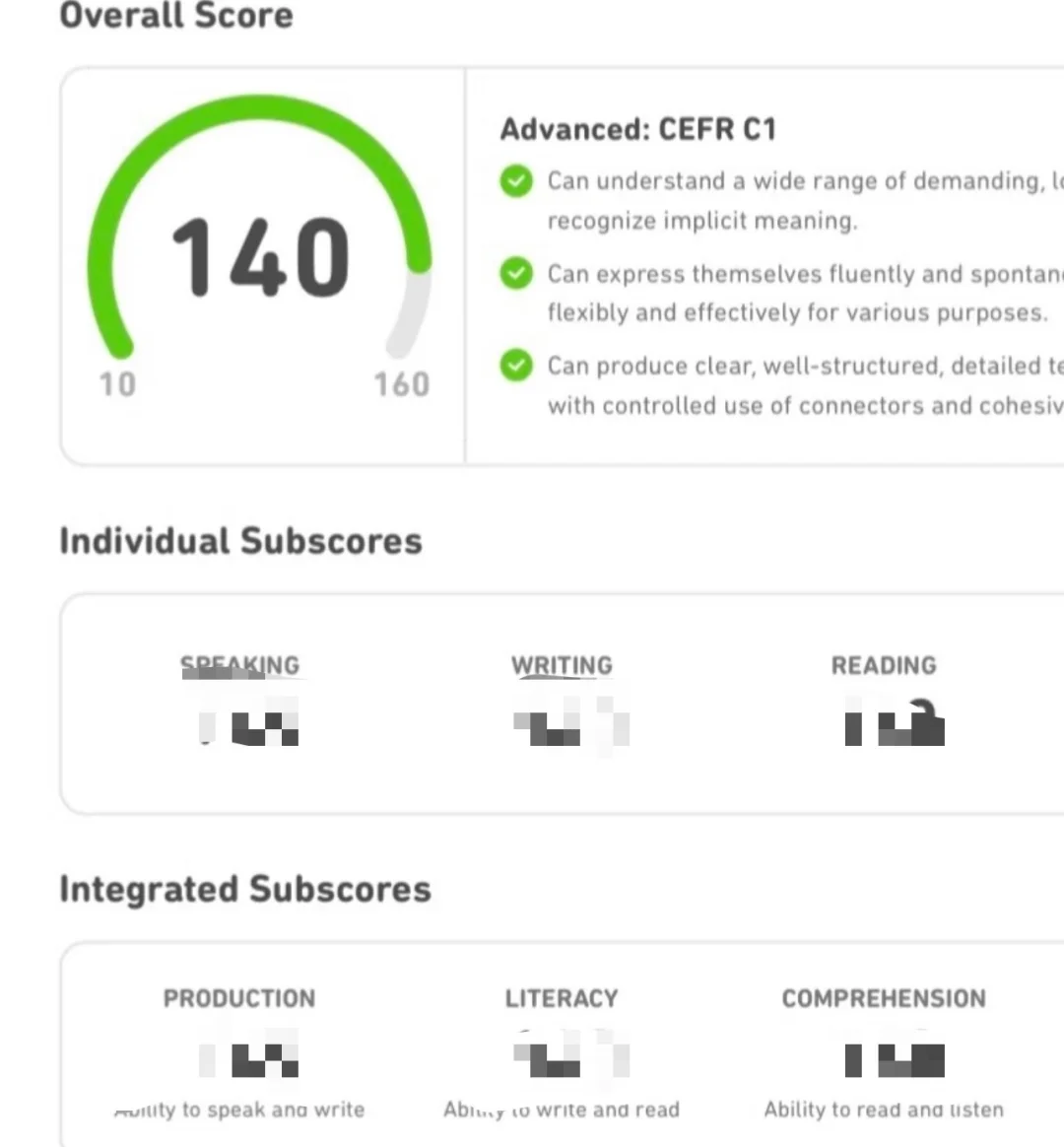Viewport: 1064px width, 1147px height.
Task: Click the blurred Writing score value
Action: pos(571,722)
